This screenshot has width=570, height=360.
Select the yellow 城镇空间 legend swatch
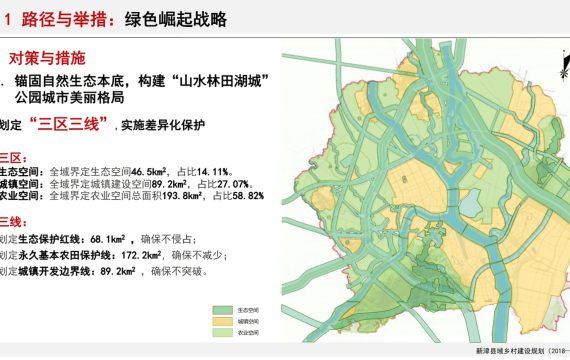click(222, 321)
